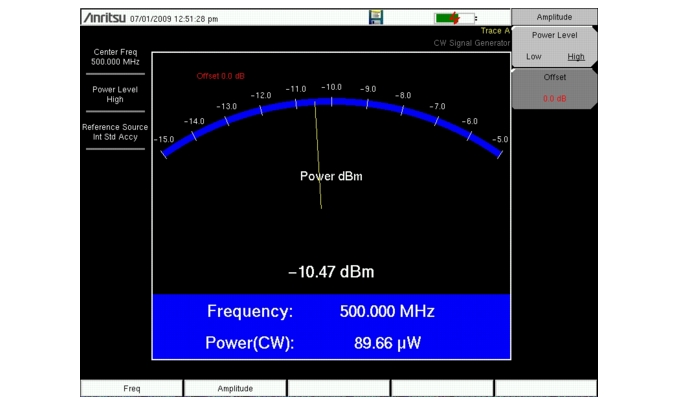Click the -8.0 gauge scale label
Screen dimensions: 688x405
[403, 96]
